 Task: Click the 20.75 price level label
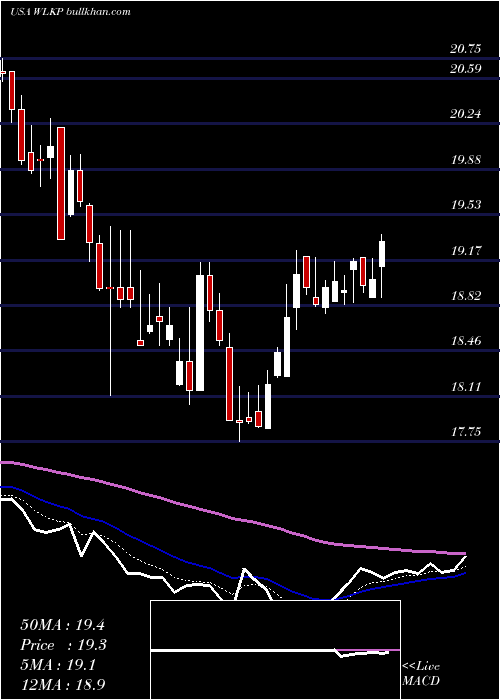pyautogui.click(x=466, y=49)
